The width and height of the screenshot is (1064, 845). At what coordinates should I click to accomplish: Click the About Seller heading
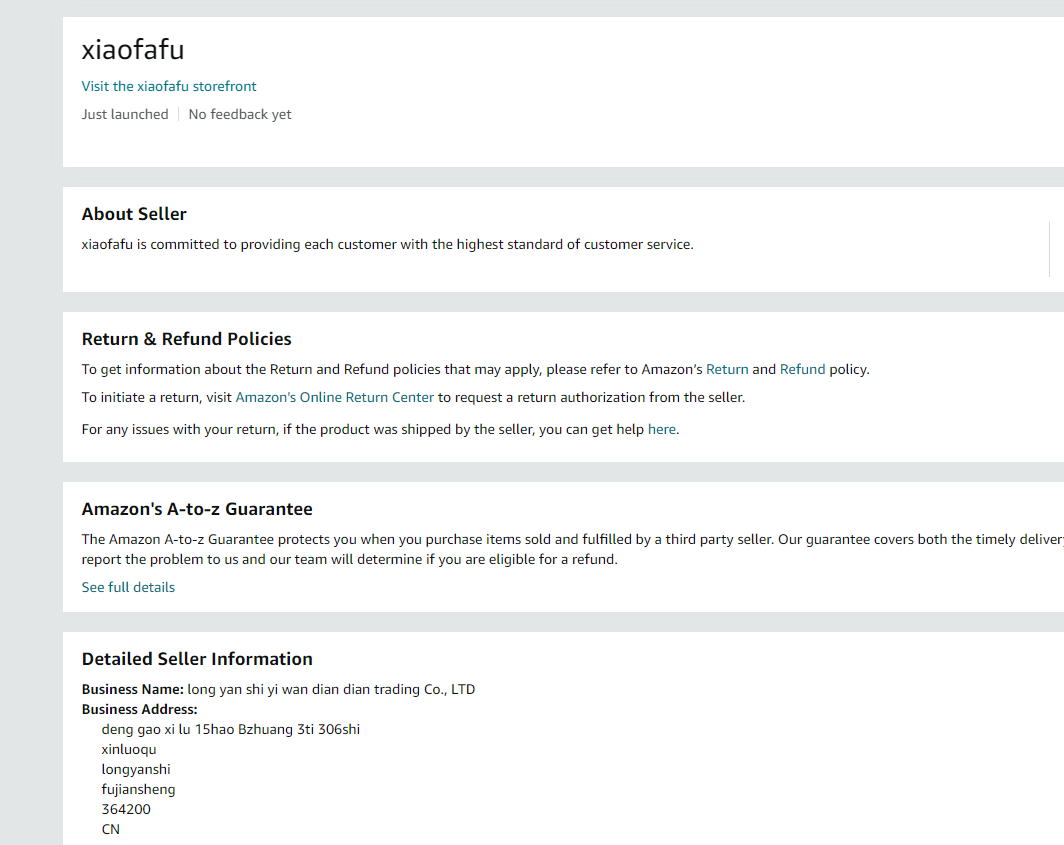click(134, 214)
